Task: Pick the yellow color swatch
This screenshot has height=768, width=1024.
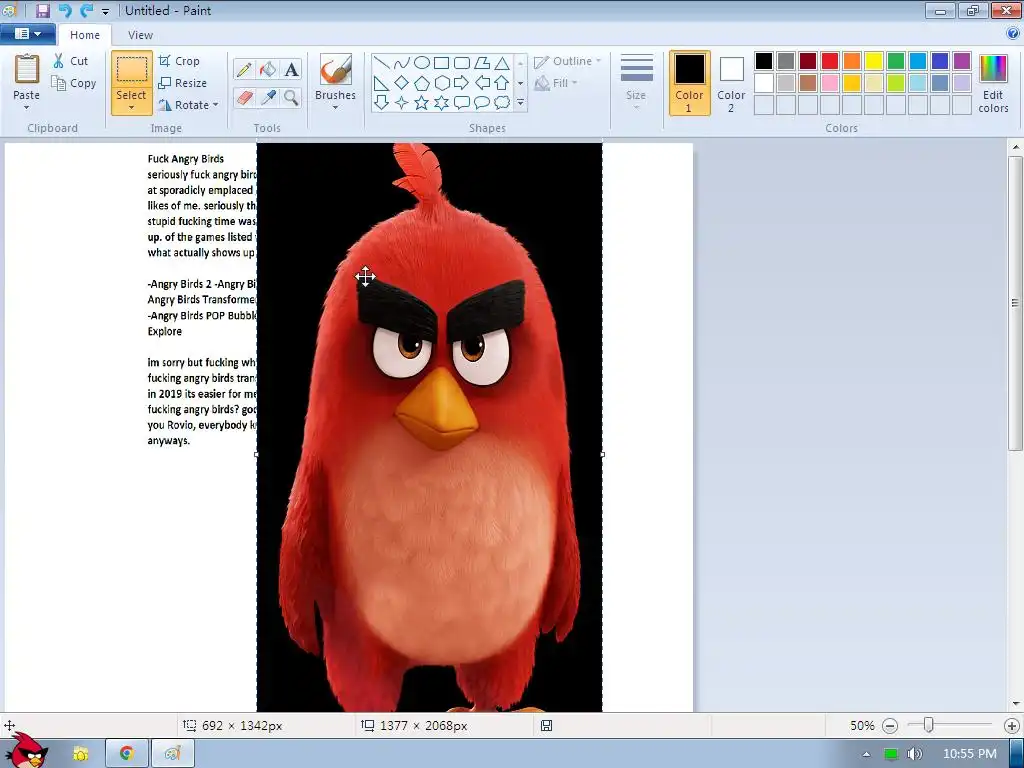Action: [874, 61]
